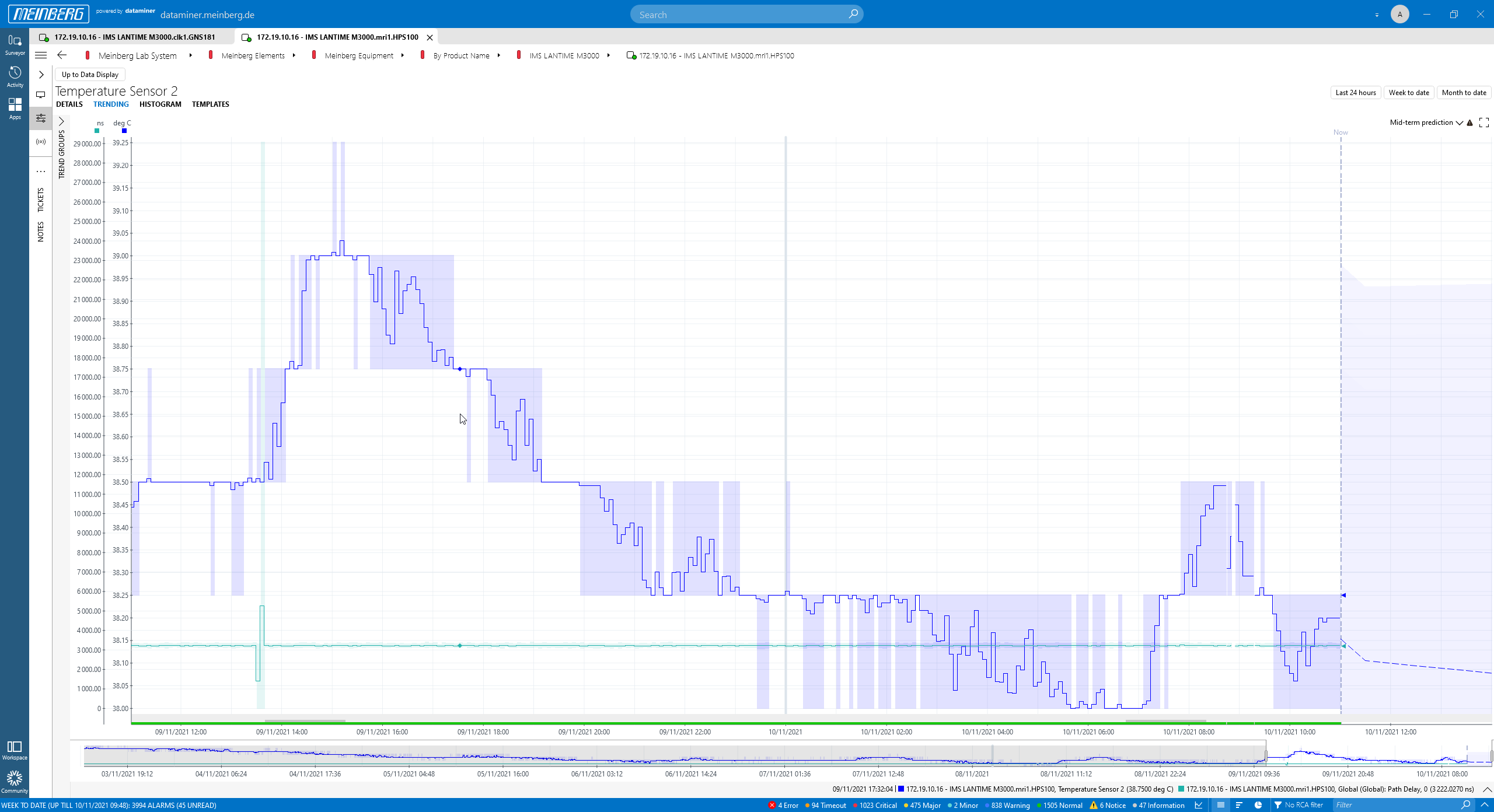Viewport: 1494px width, 812px height.
Task: Open the DETAILS tab
Action: [69, 104]
